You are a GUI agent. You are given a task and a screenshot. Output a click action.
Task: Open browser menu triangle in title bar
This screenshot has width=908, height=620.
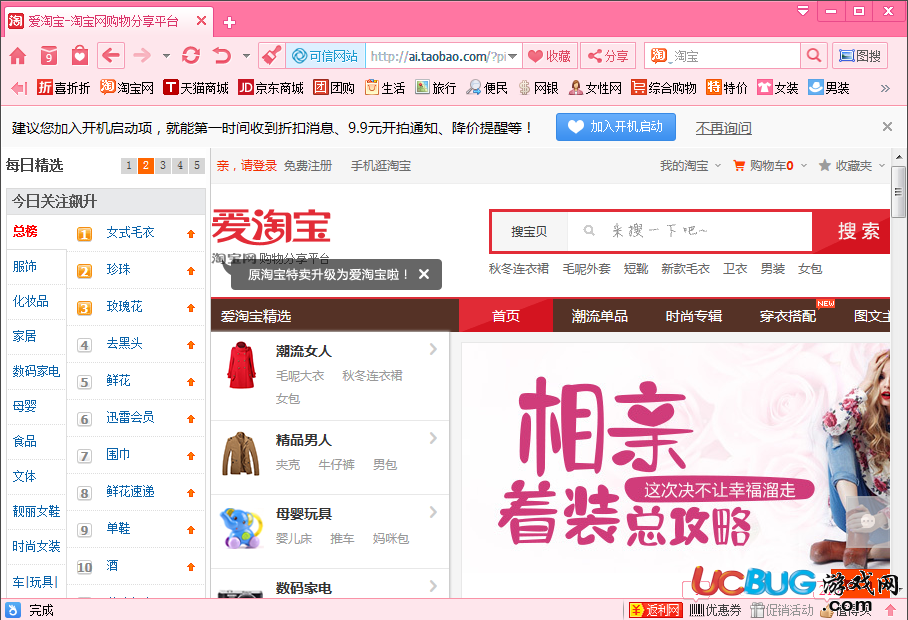click(x=803, y=10)
